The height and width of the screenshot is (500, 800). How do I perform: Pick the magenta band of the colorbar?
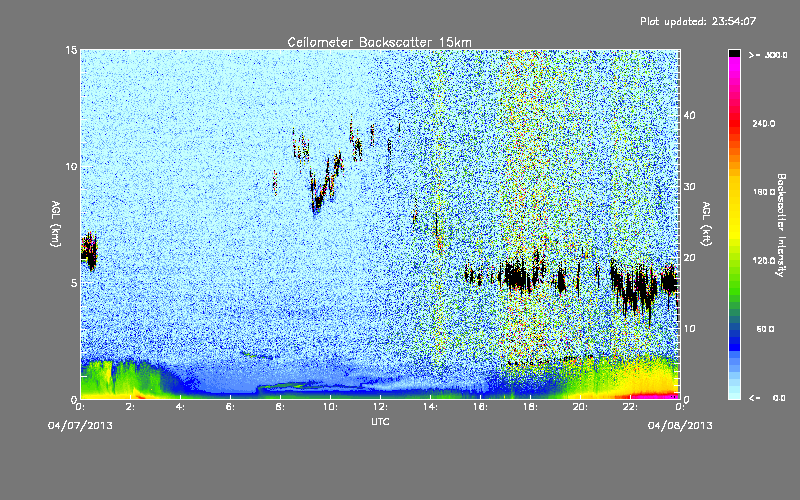tap(734, 66)
